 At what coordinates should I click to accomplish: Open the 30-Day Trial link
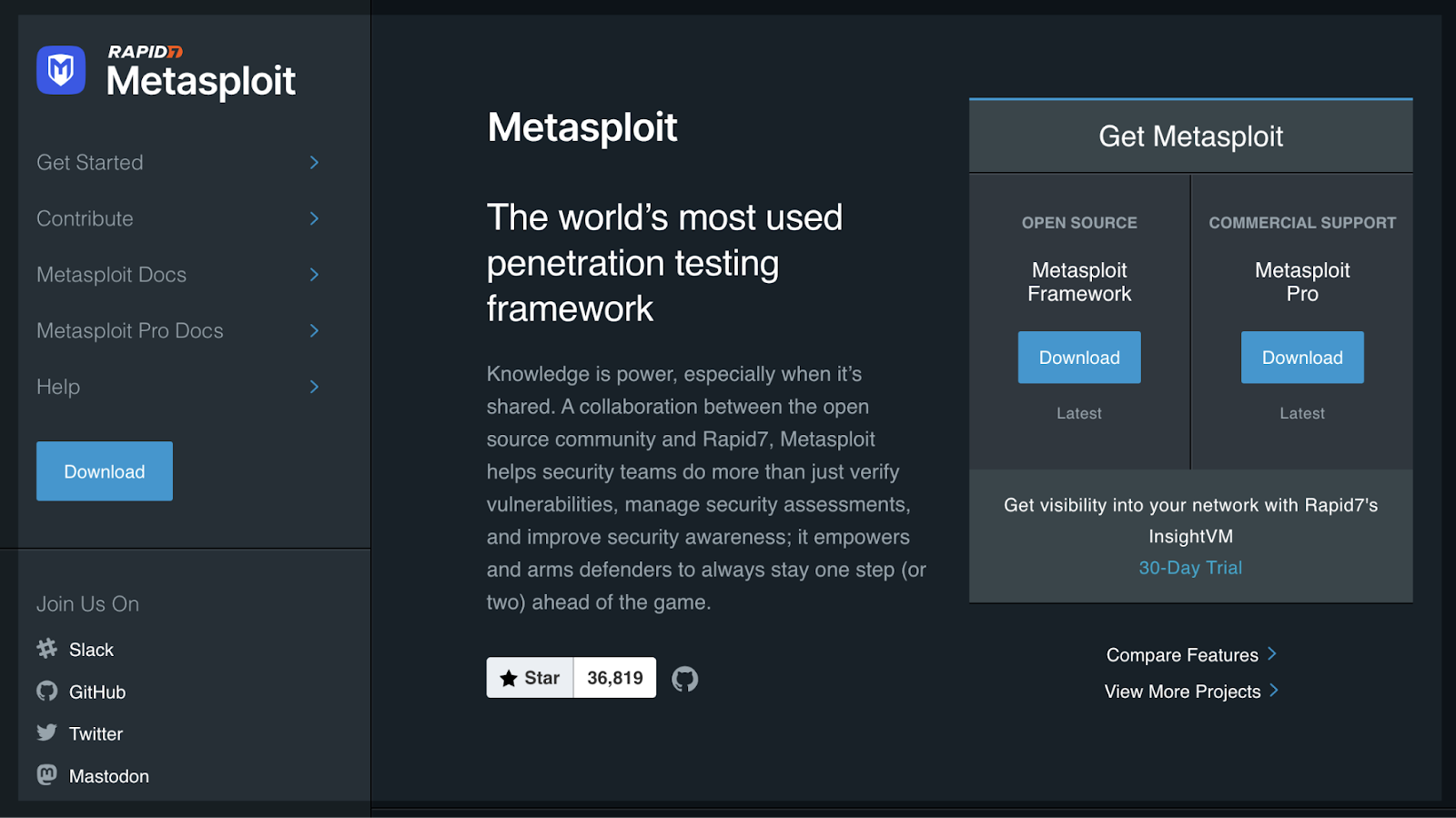click(x=1190, y=568)
